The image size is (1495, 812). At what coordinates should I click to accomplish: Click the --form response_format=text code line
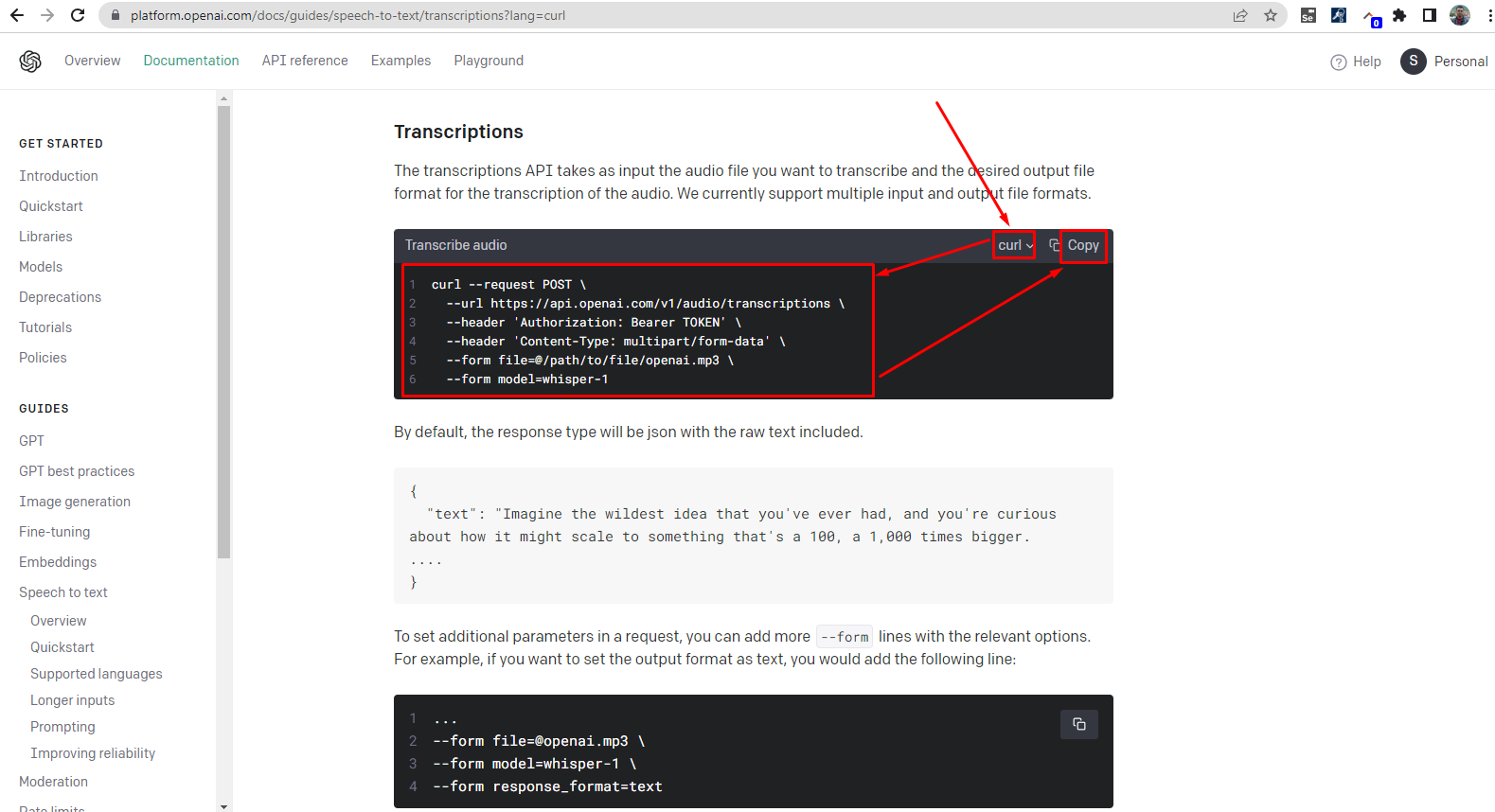pos(547,786)
